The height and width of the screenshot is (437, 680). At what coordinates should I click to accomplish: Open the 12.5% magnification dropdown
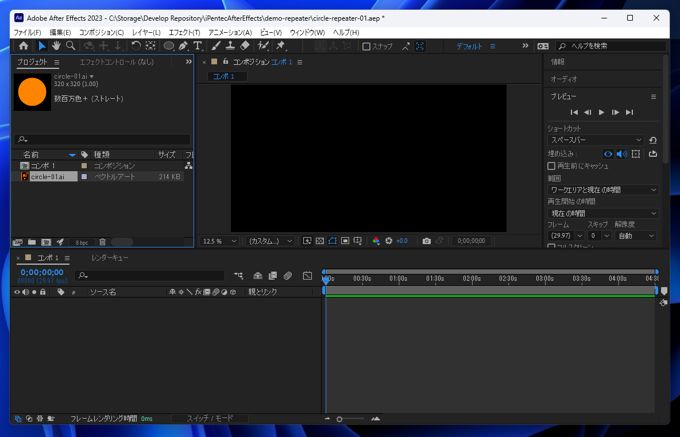pyautogui.click(x=219, y=241)
